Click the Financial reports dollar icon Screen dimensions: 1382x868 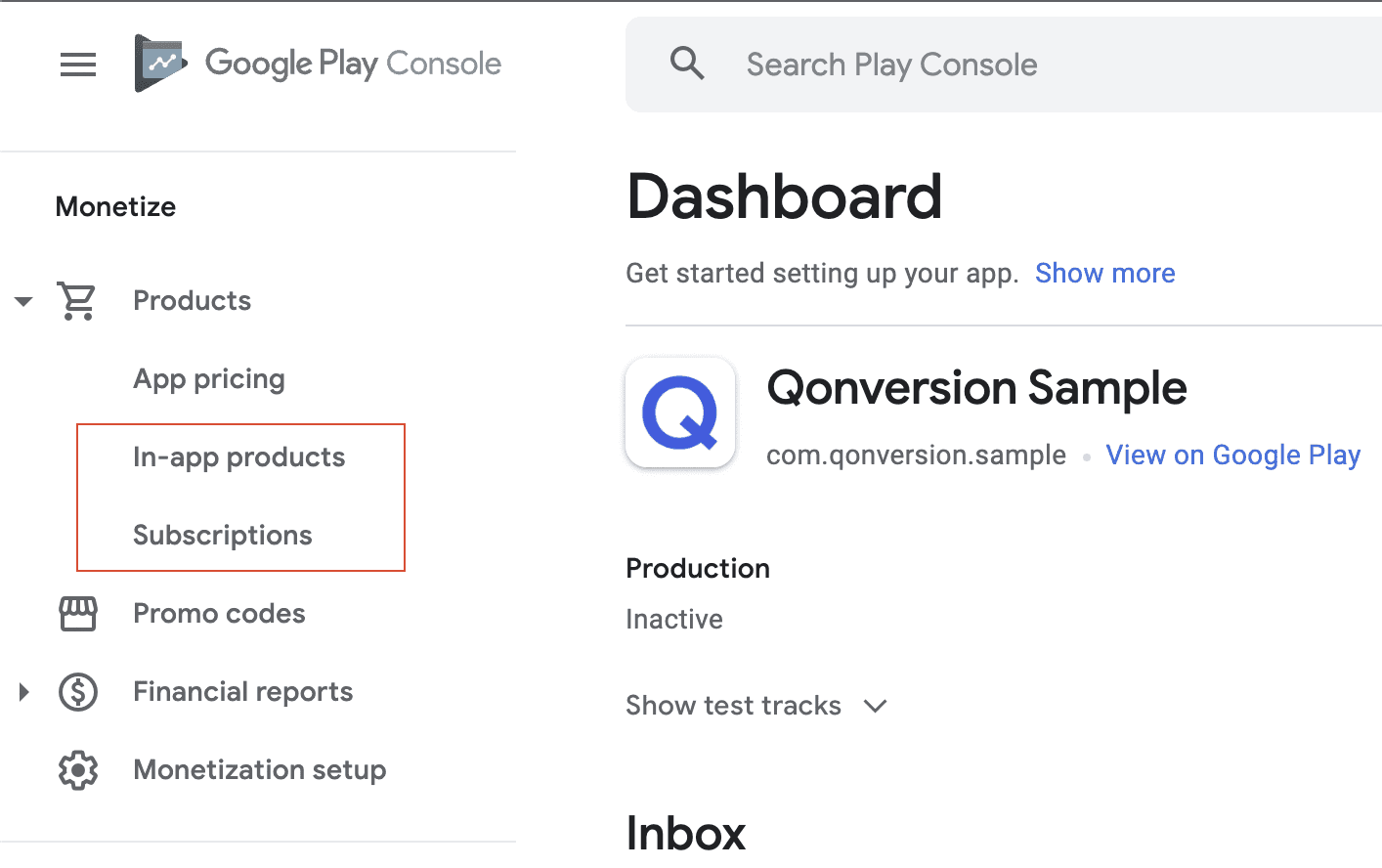point(78,692)
